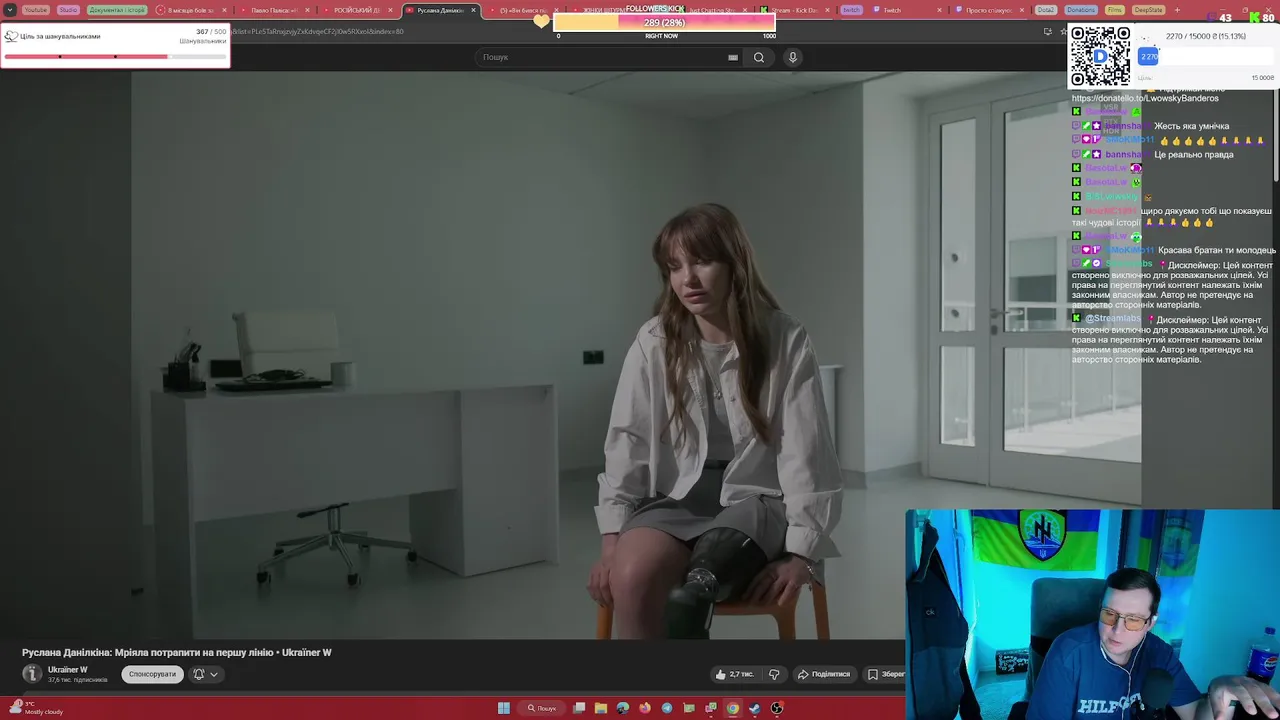This screenshot has width=1280, height=720.
Task: Open File Explorer from taskbar
Action: point(601,708)
